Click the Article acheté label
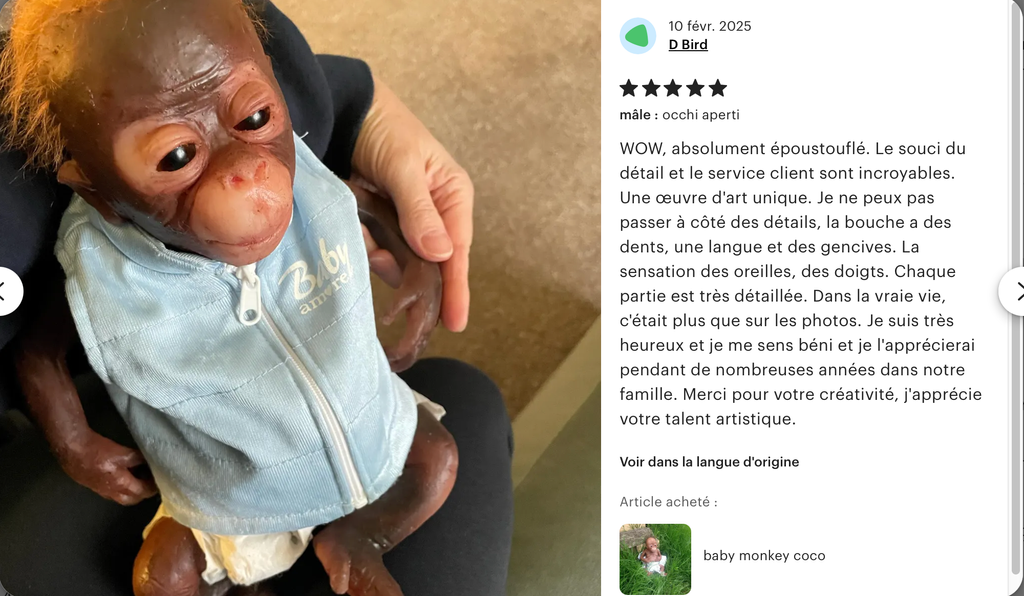Viewport: 1024px width, 596px height. tap(668, 502)
